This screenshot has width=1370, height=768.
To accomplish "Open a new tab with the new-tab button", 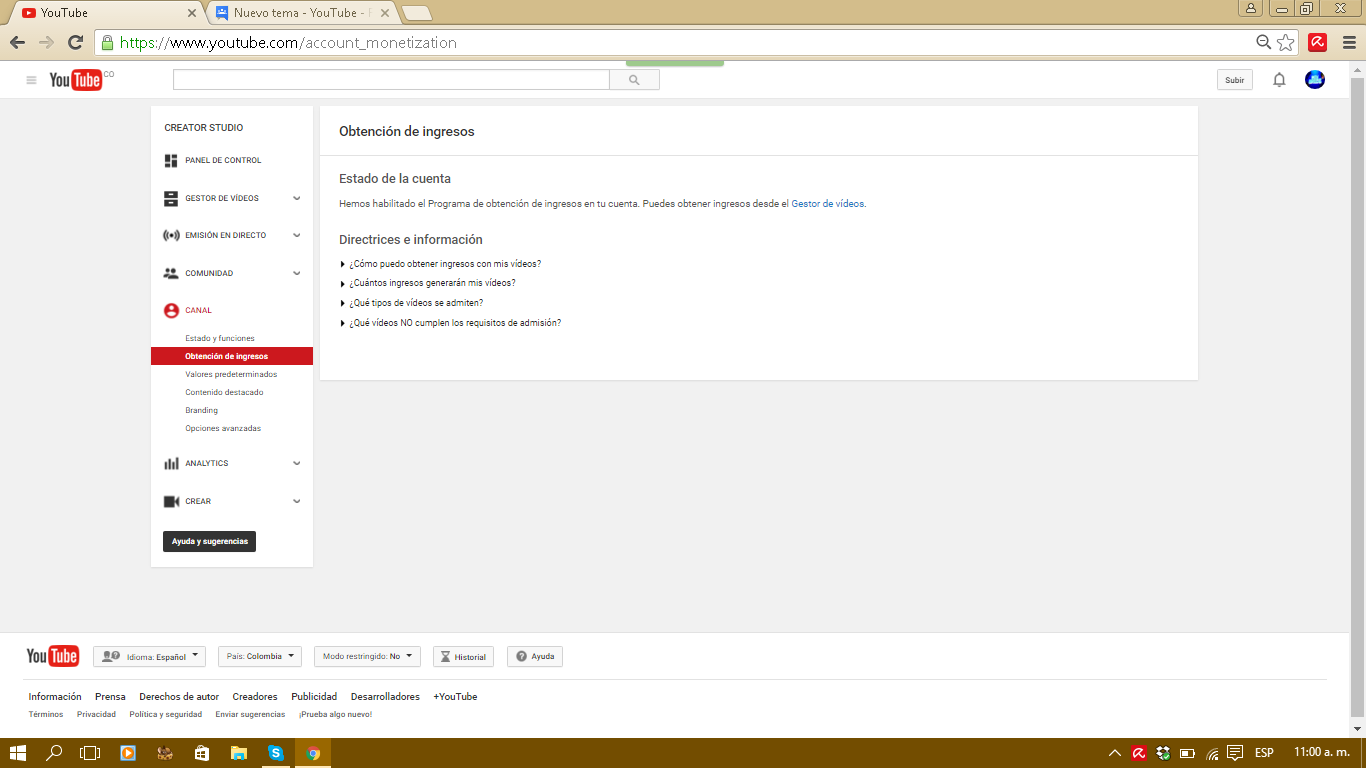I will click(416, 13).
